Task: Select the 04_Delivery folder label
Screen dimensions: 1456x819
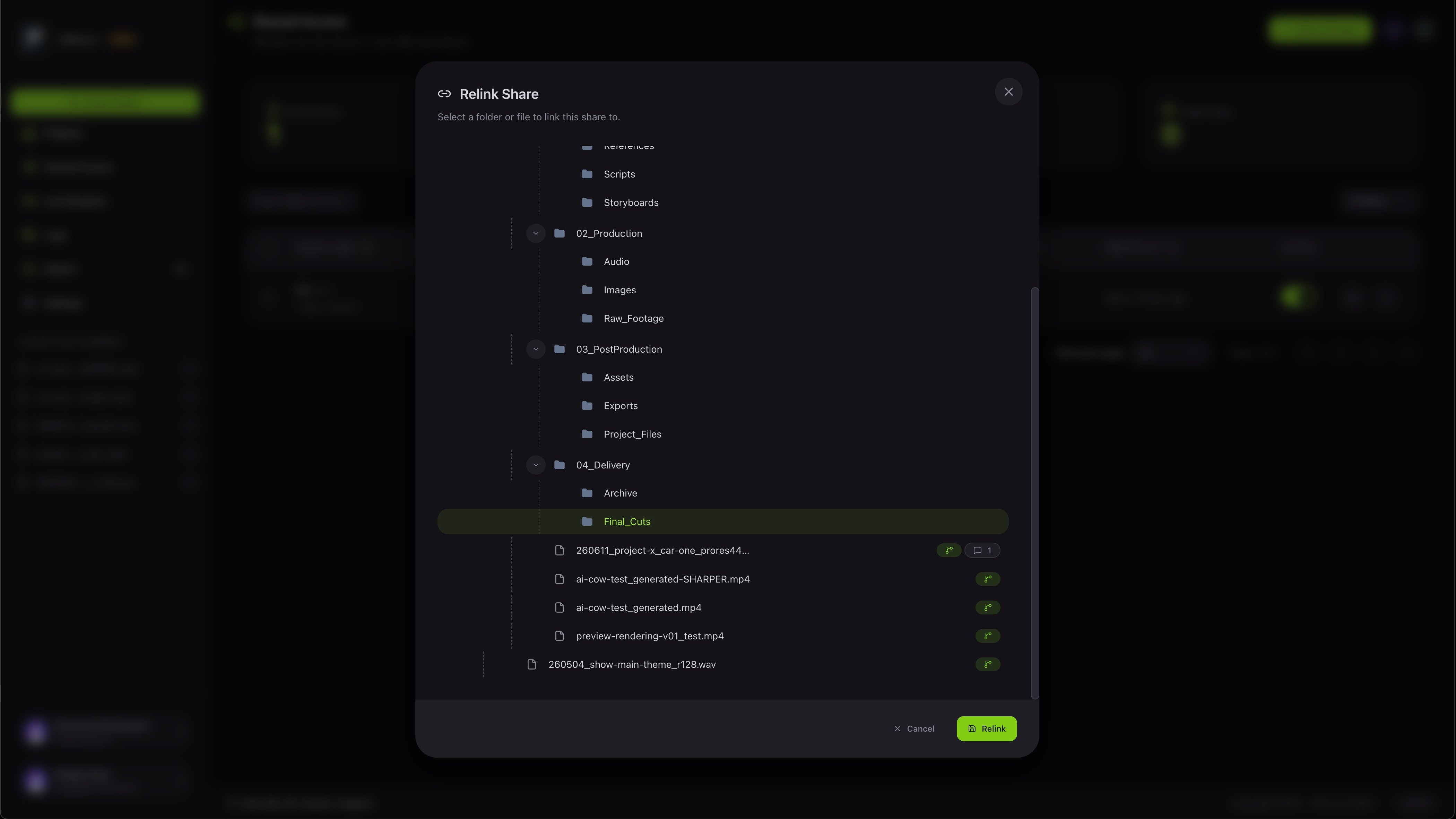Action: tap(603, 465)
